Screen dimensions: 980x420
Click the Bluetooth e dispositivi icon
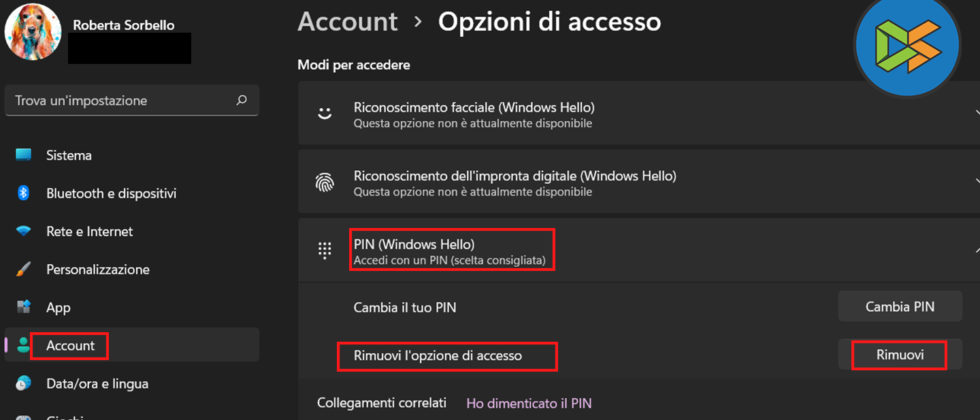[23, 193]
